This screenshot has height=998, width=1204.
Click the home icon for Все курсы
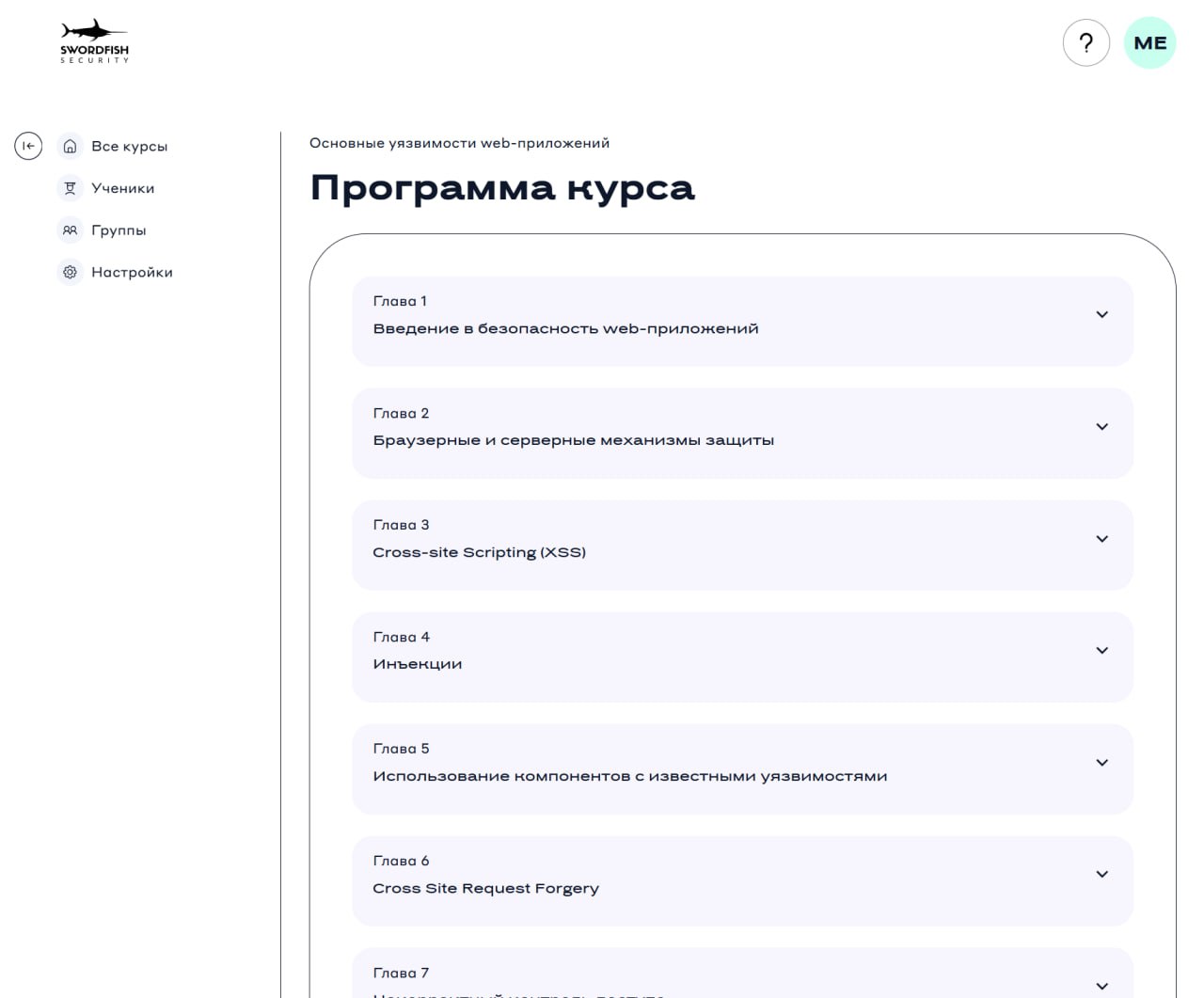click(x=70, y=146)
